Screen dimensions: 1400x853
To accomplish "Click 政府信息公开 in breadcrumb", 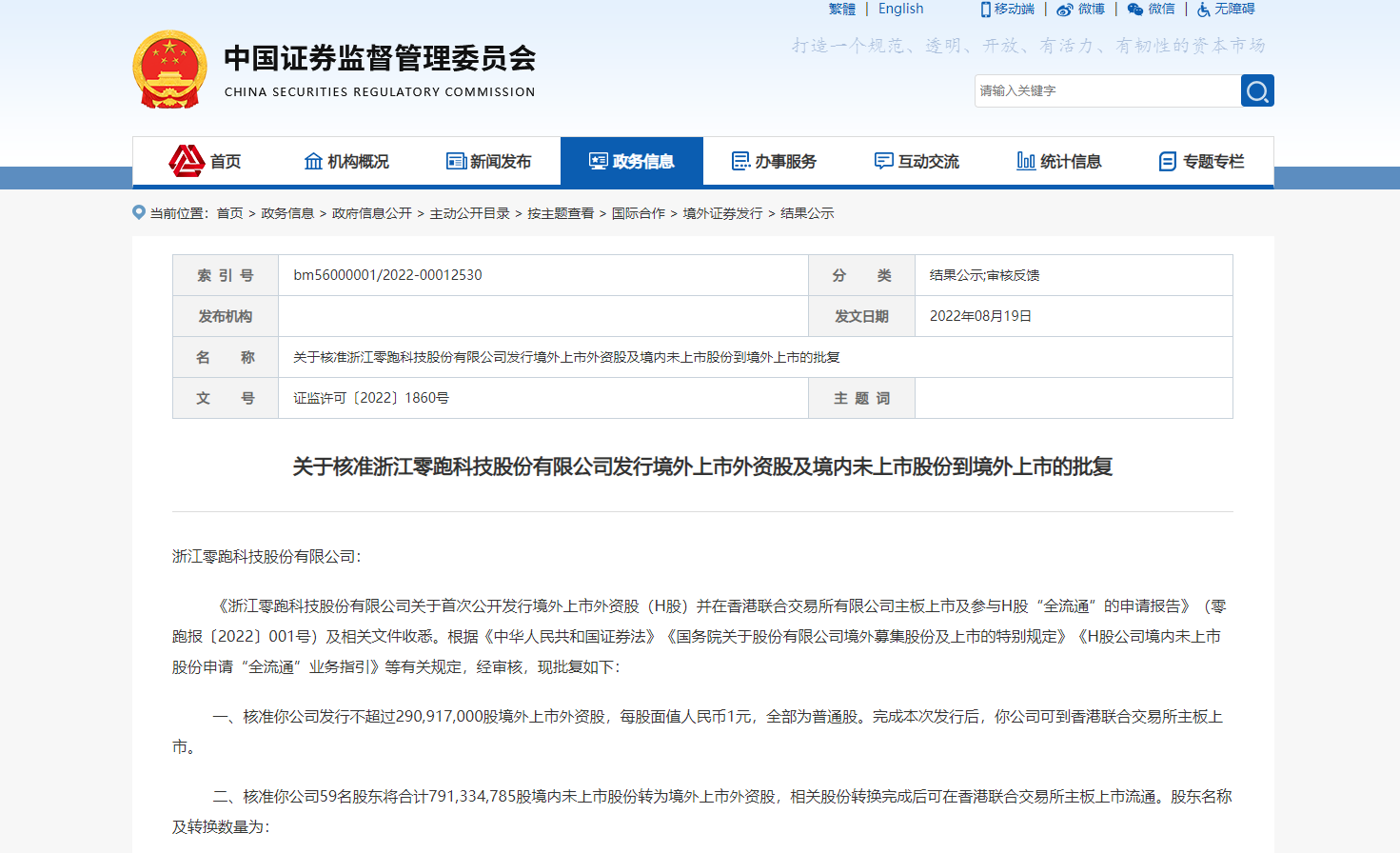I will [x=371, y=213].
